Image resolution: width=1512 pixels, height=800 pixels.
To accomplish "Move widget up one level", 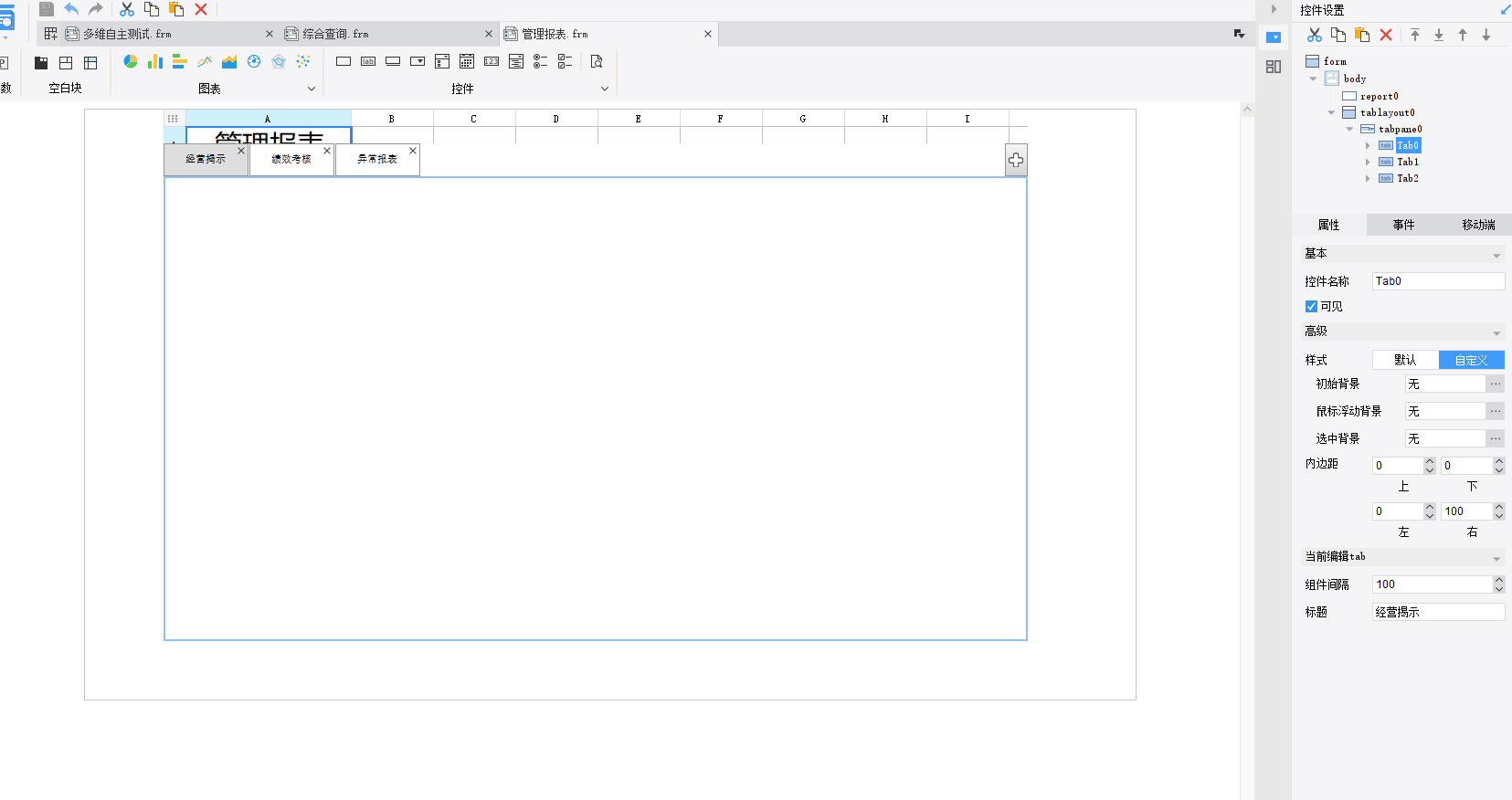I will pyautogui.click(x=1463, y=35).
